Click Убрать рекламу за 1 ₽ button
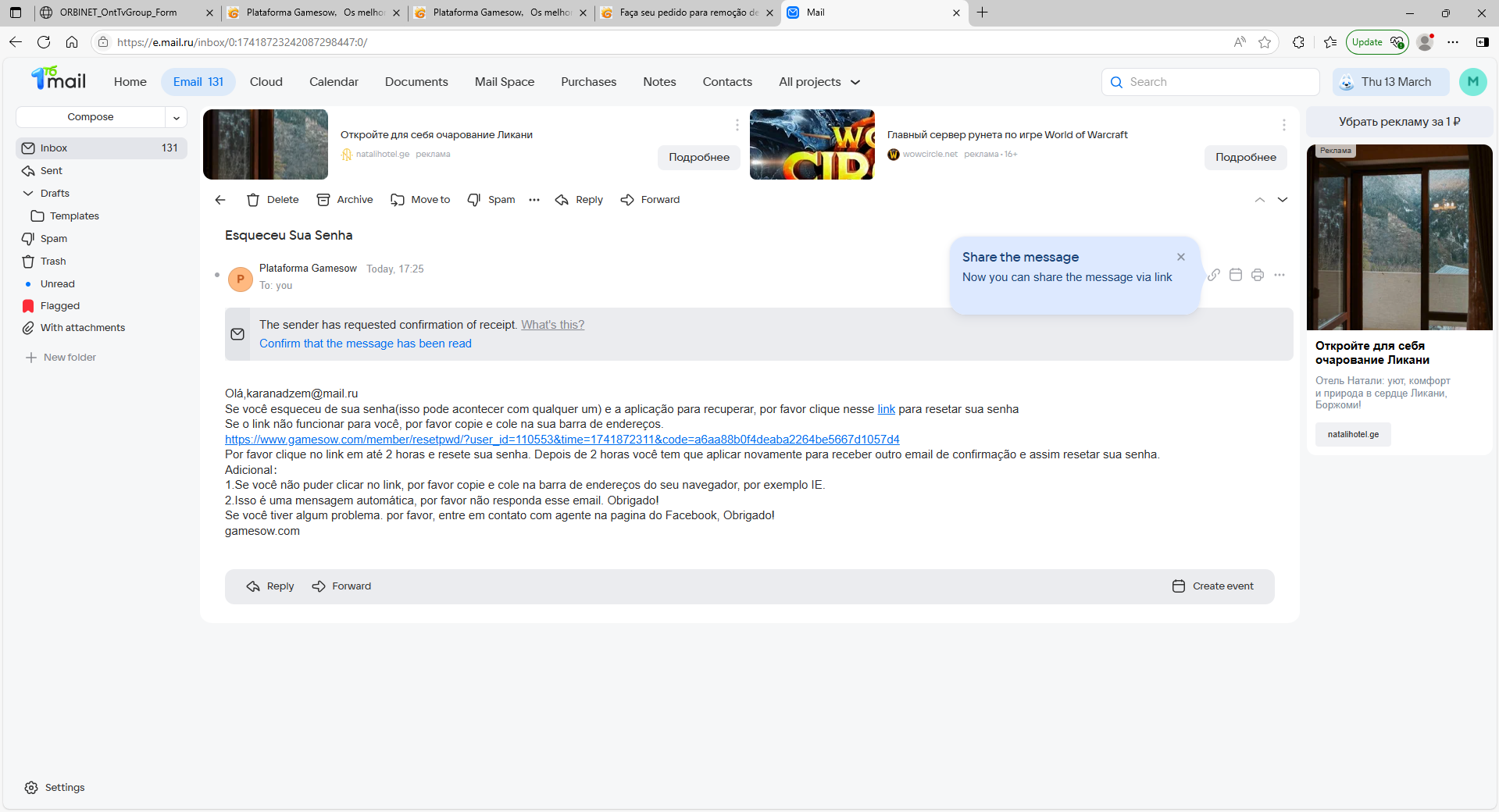Image resolution: width=1499 pixels, height=812 pixels. (1399, 122)
